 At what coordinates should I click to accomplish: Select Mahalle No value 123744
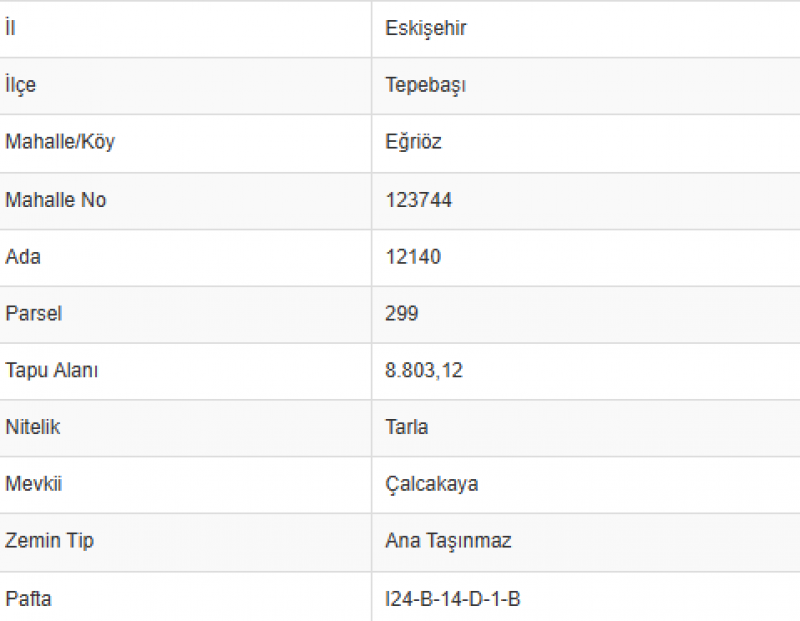(x=418, y=200)
